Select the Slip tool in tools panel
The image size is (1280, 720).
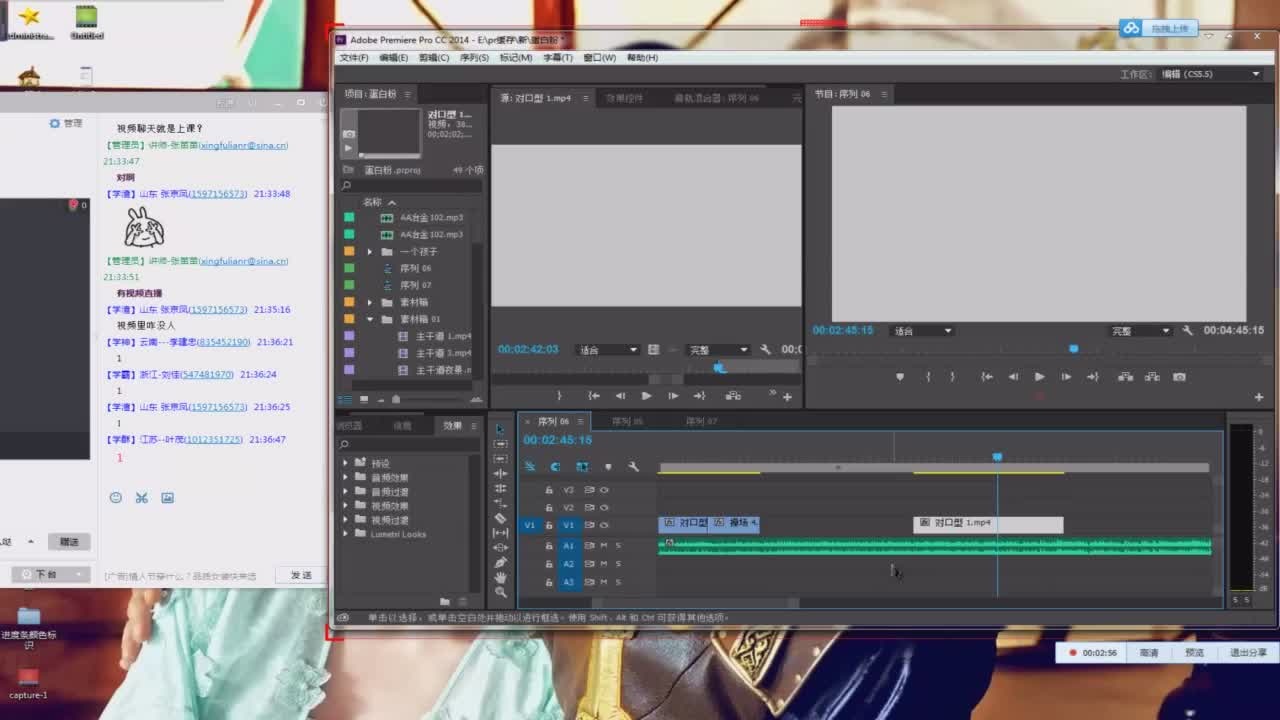click(x=500, y=533)
